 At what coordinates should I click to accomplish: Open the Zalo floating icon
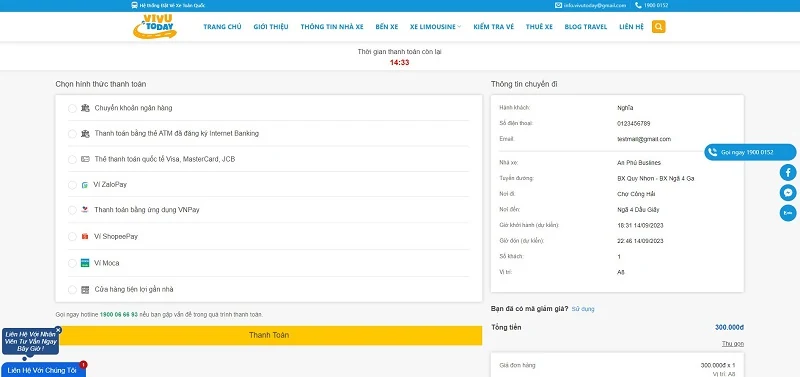(788, 213)
